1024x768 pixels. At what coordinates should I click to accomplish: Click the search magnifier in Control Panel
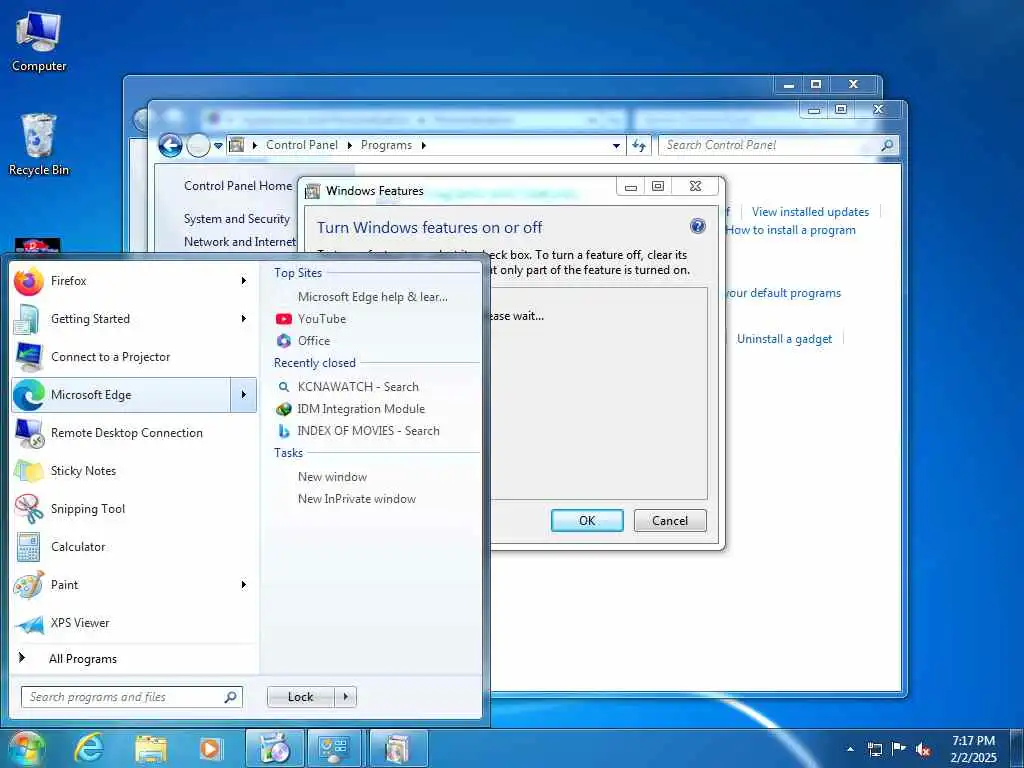pos(887,146)
